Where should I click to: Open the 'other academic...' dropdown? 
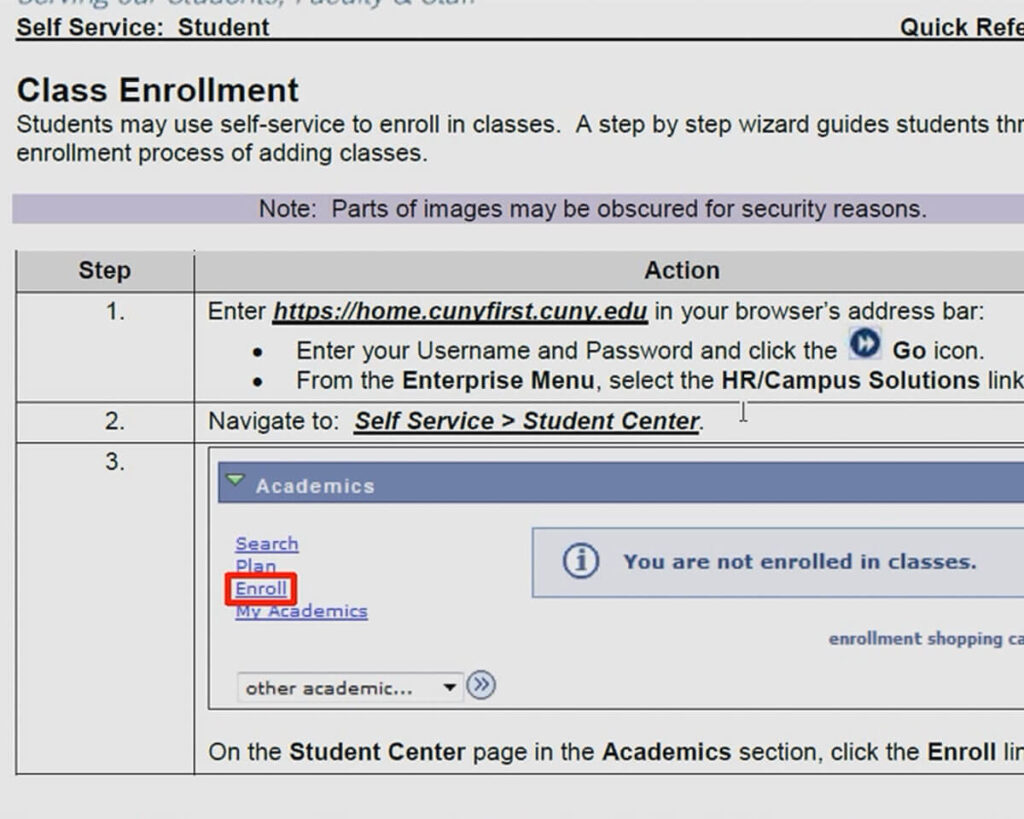[x=350, y=688]
